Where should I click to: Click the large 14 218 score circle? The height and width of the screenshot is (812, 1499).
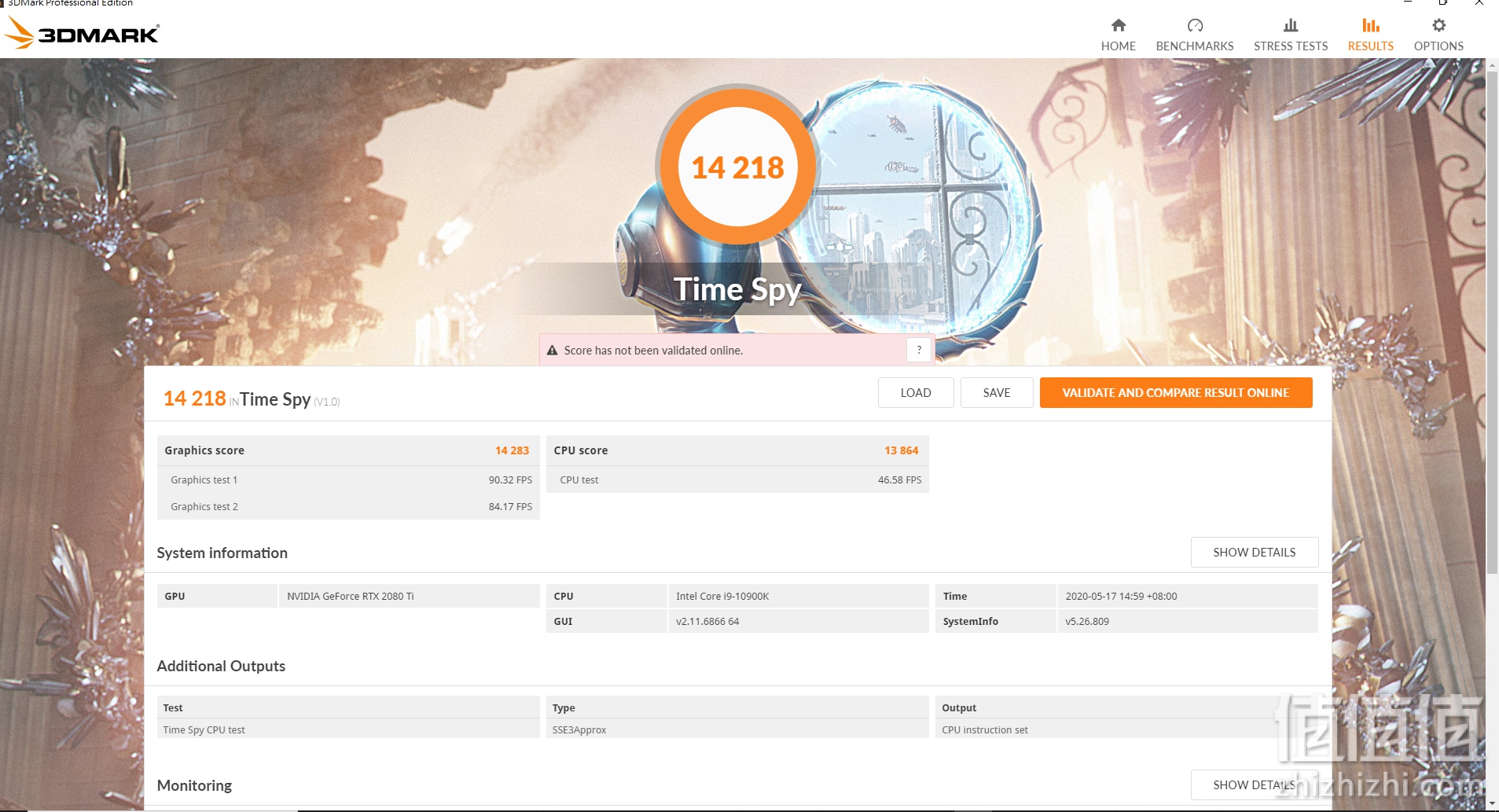click(737, 167)
